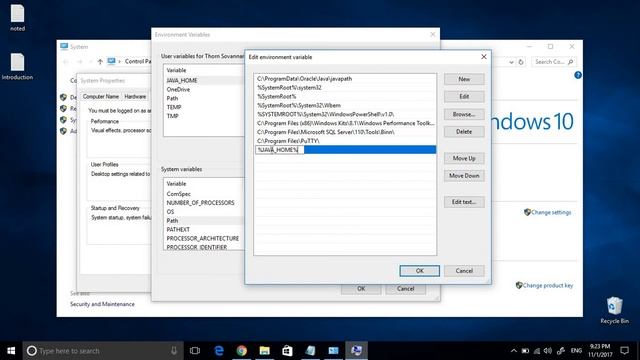The width and height of the screenshot is (640, 360).
Task: Select Path in system variables list
Action: [x=204, y=221]
